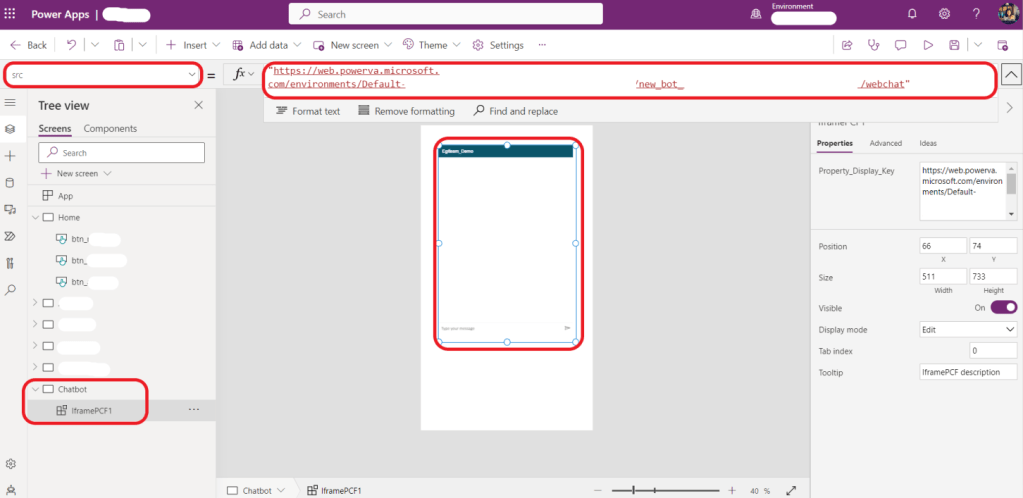Open the app launcher waffle icon
This screenshot has height=498, width=1023.
11,14
